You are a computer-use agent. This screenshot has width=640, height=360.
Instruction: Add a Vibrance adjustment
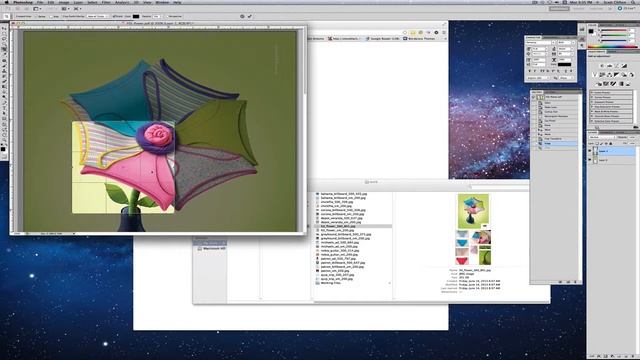[594, 75]
